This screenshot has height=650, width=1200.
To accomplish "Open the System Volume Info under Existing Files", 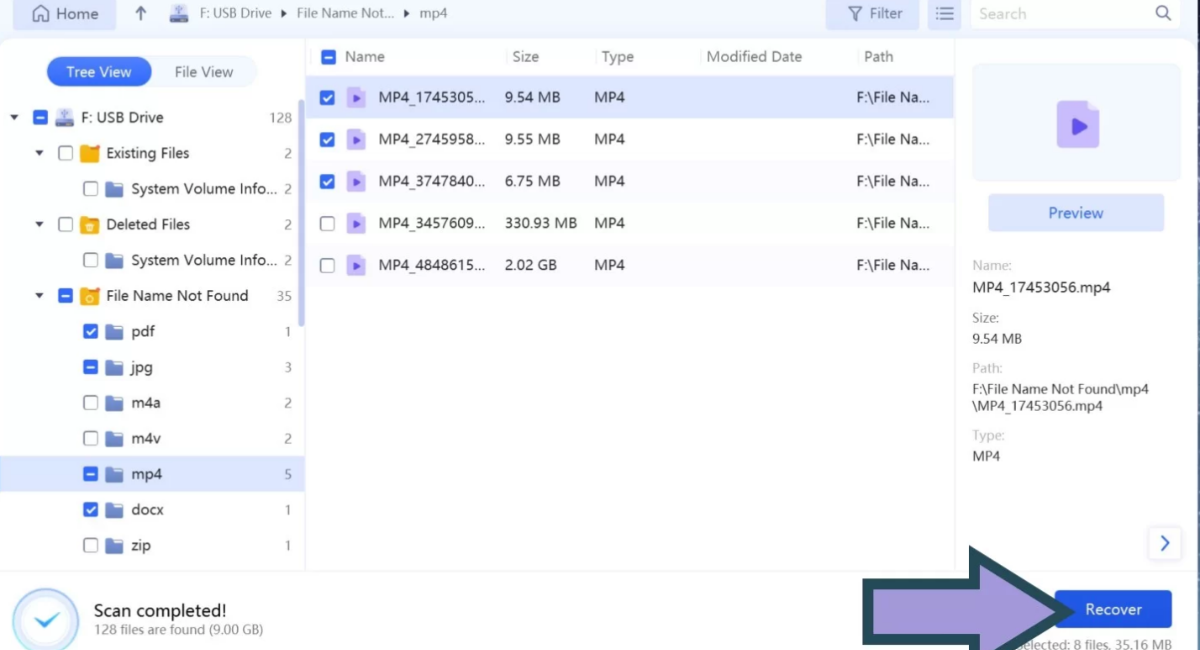I will pos(203,189).
